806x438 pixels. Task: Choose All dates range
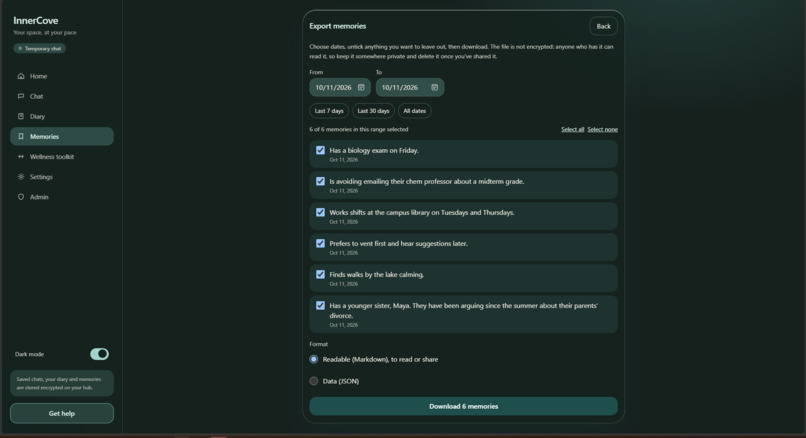pyautogui.click(x=414, y=111)
